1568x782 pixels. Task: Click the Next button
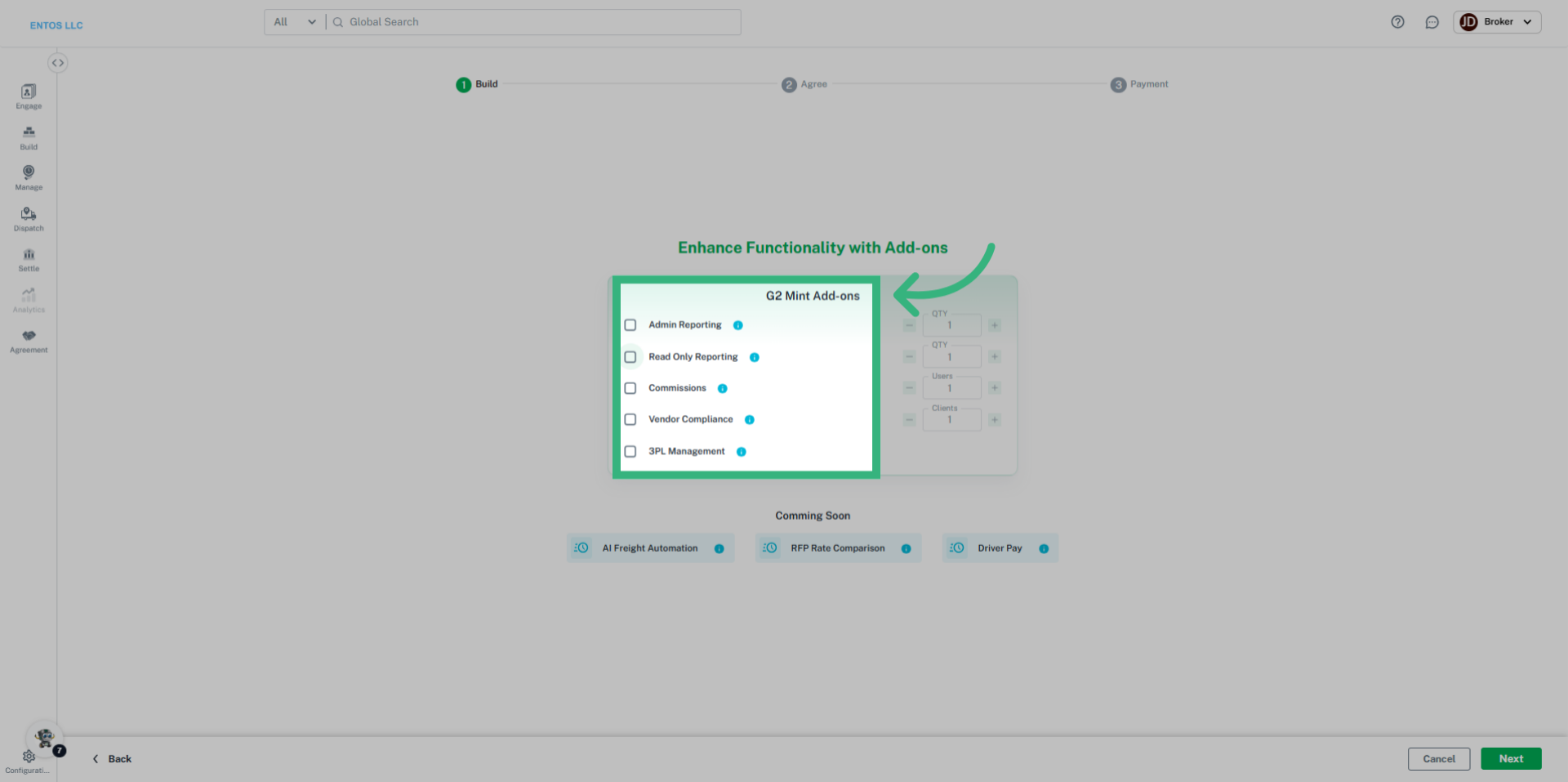coord(1511,758)
